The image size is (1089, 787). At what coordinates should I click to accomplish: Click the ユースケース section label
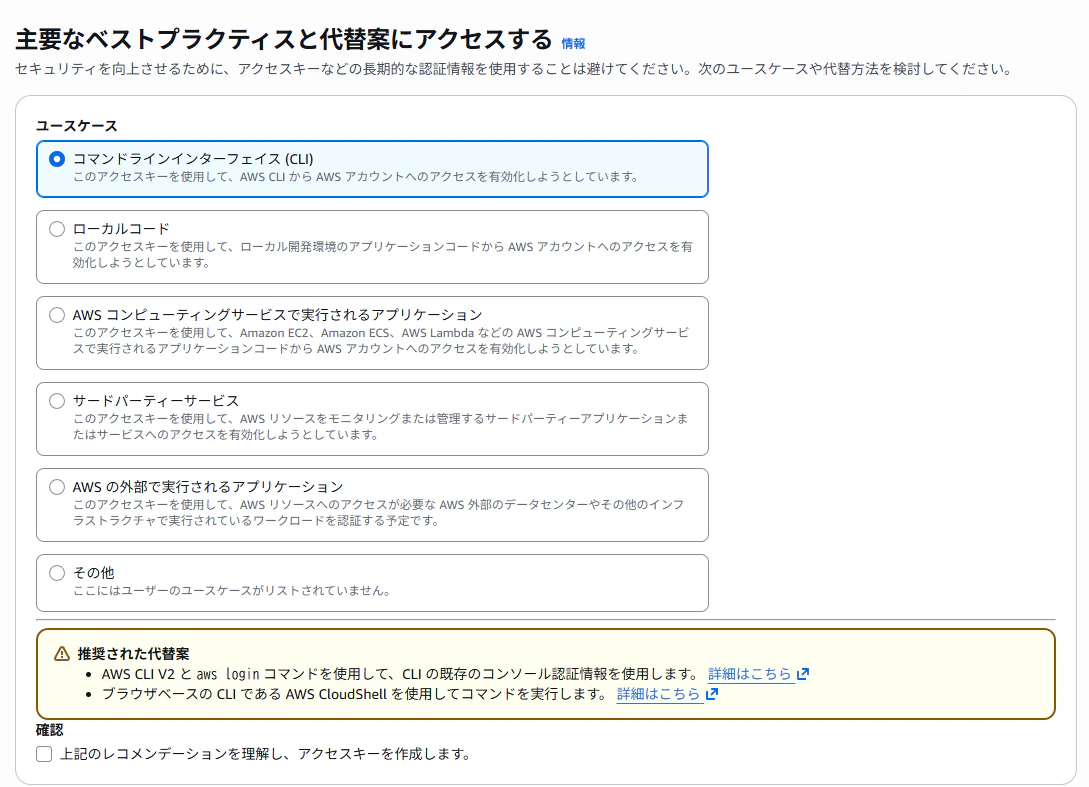pyautogui.click(x=76, y=126)
